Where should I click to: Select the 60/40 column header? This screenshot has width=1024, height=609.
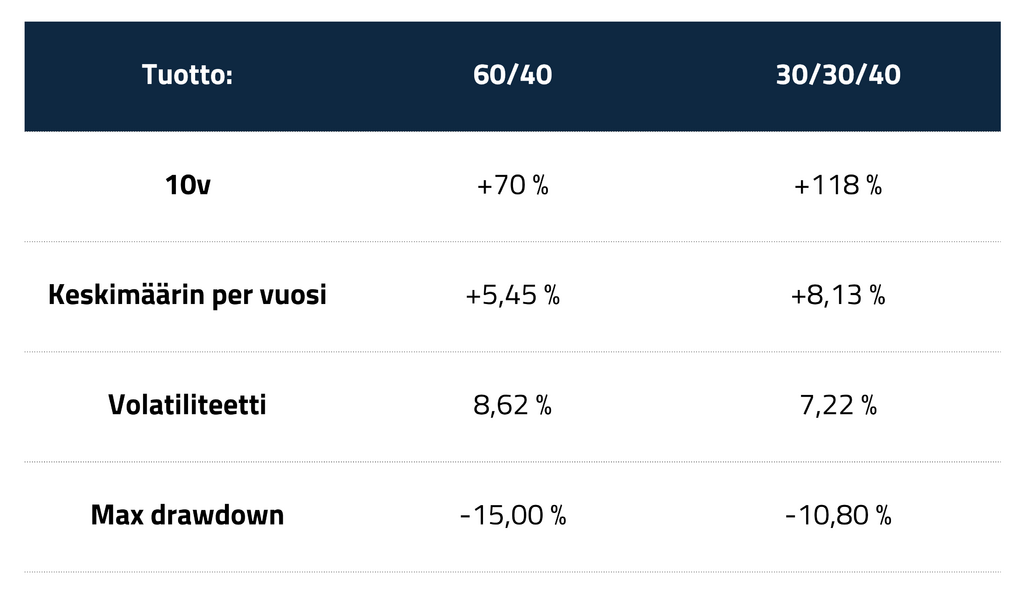512,76
